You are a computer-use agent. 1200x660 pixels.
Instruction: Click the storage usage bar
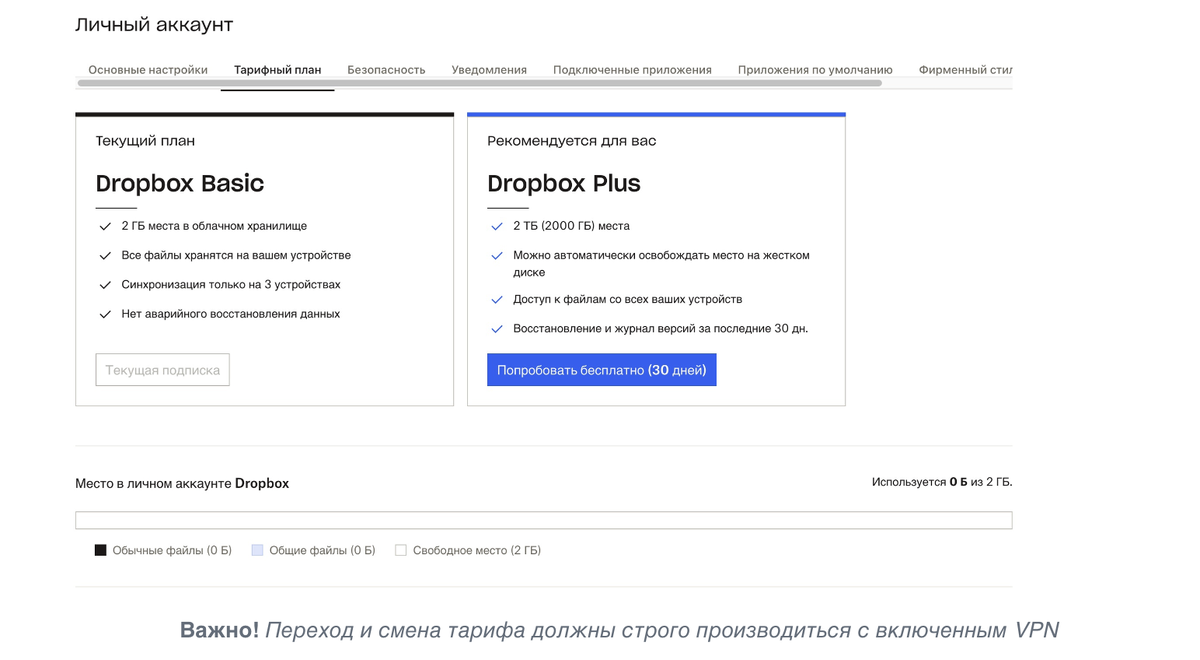tap(544, 520)
